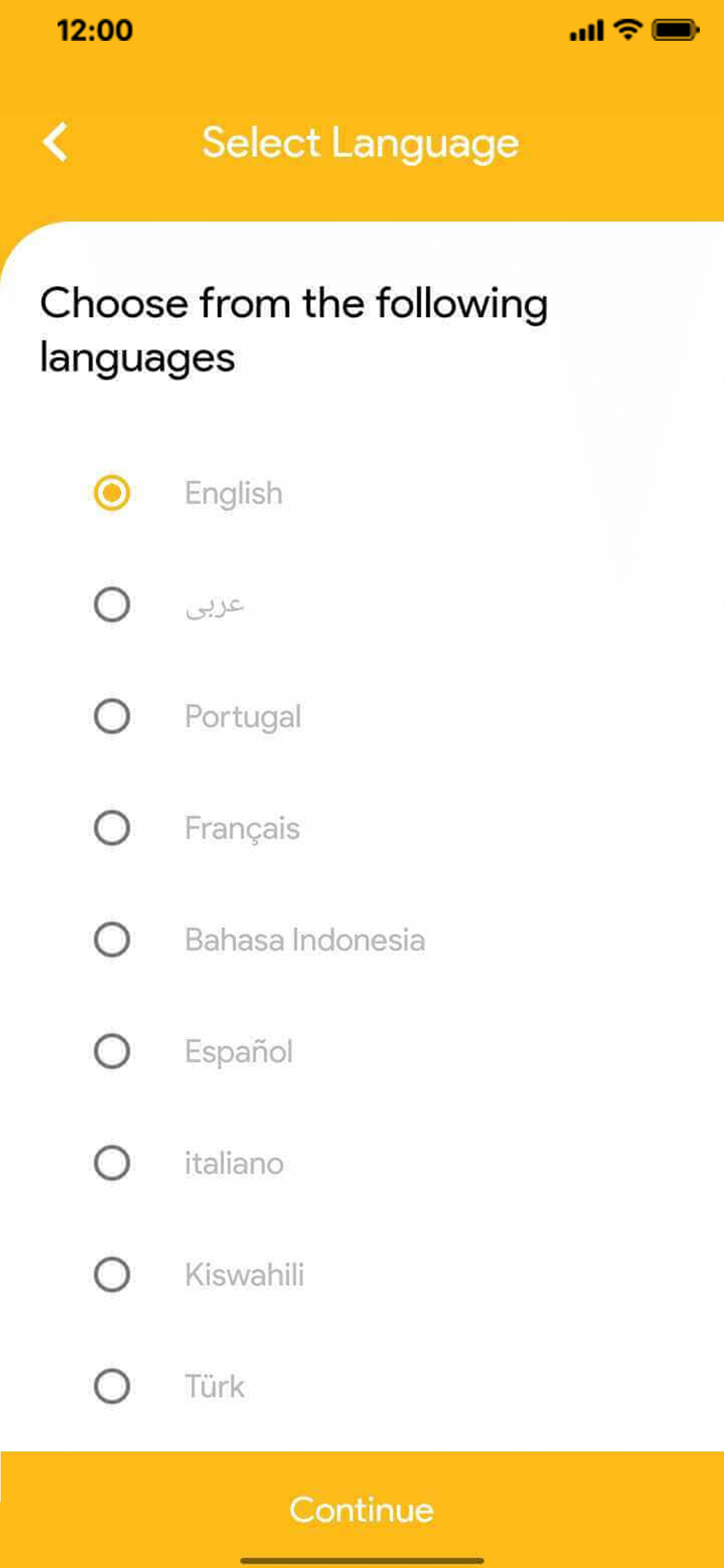Click the battery indicator icon
The image size is (724, 1568).
point(674,29)
